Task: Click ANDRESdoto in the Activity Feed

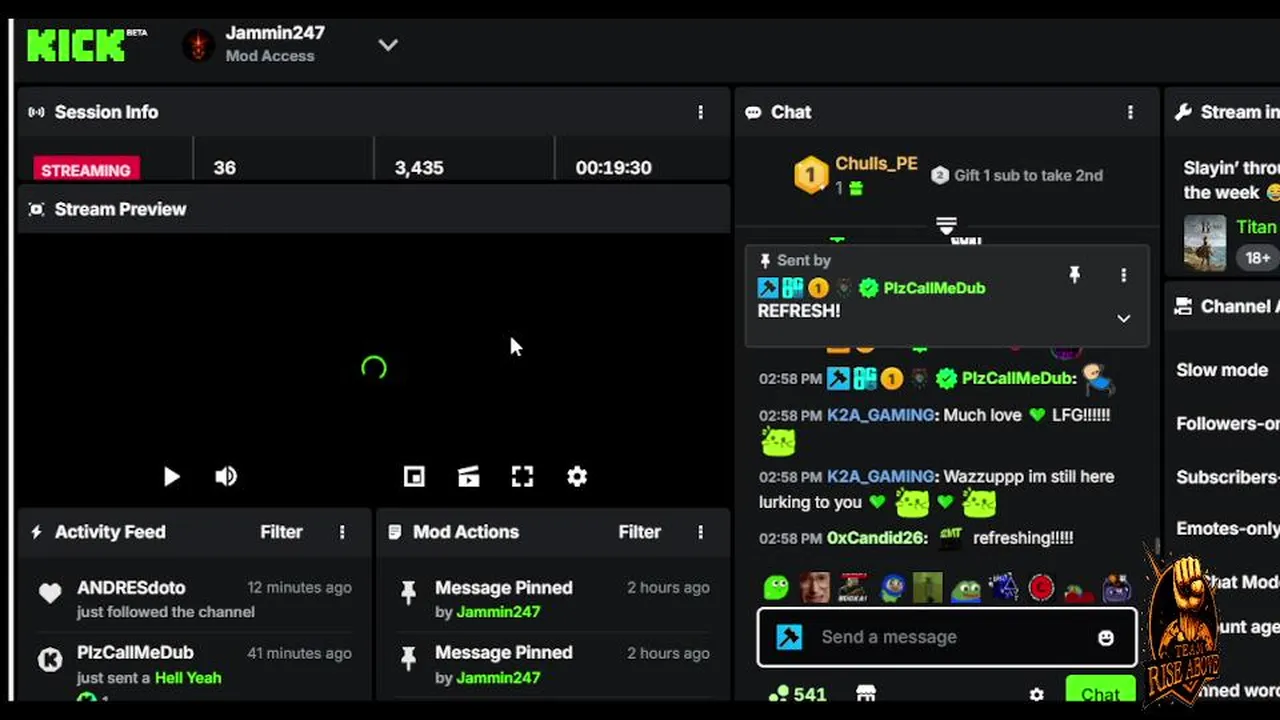Action: click(x=131, y=588)
